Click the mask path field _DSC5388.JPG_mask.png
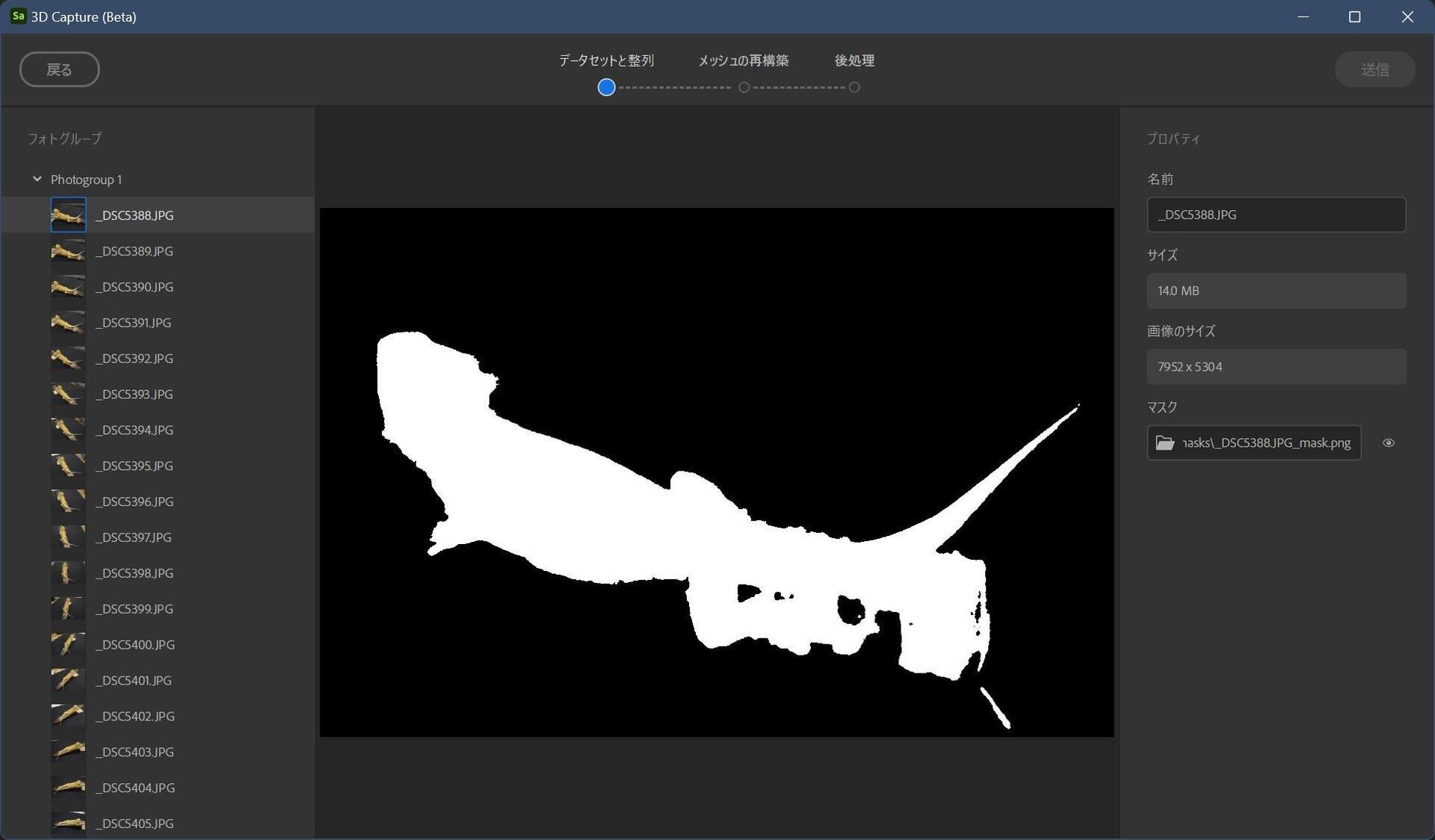 [1254, 442]
